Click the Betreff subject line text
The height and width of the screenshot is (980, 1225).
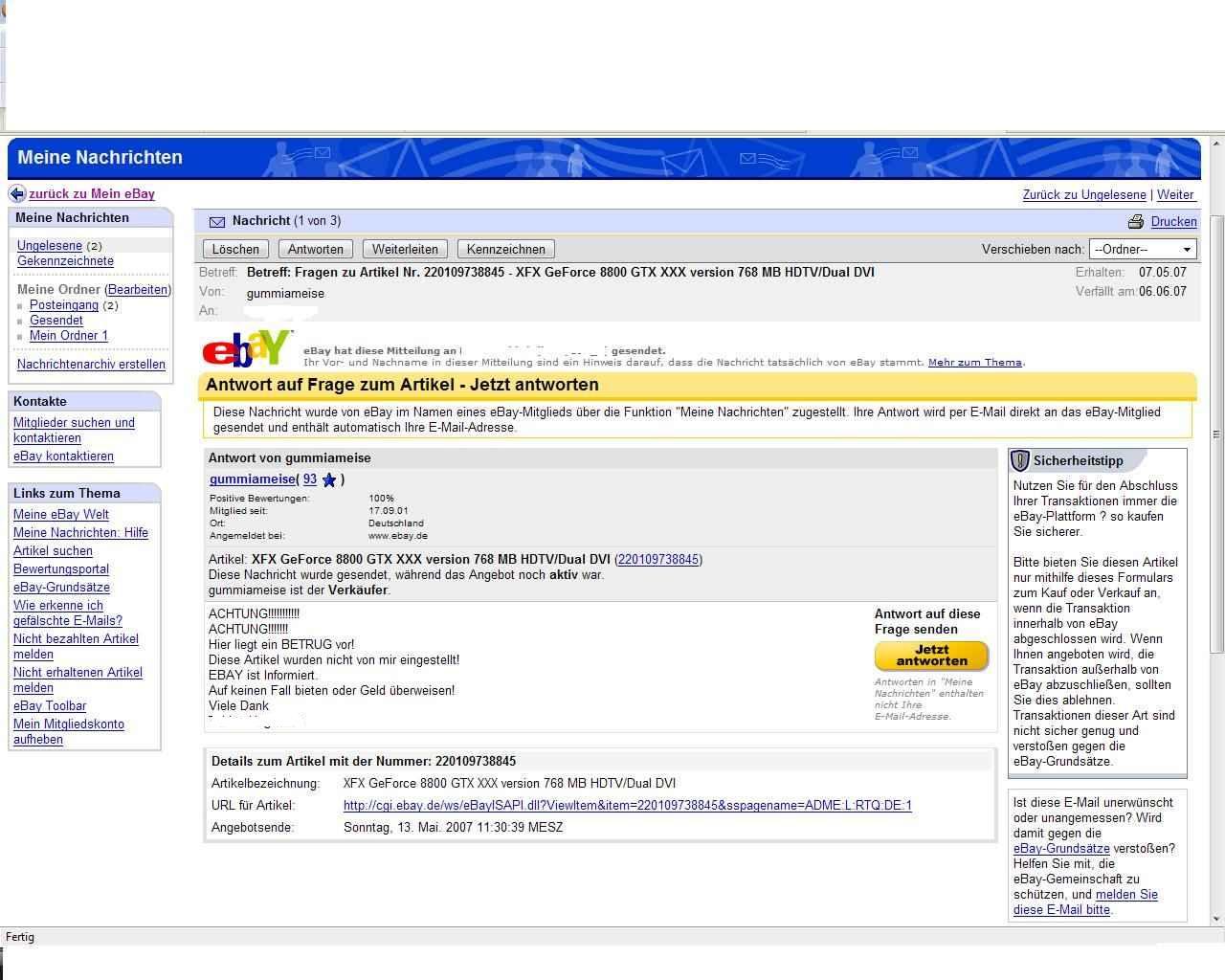(560, 273)
